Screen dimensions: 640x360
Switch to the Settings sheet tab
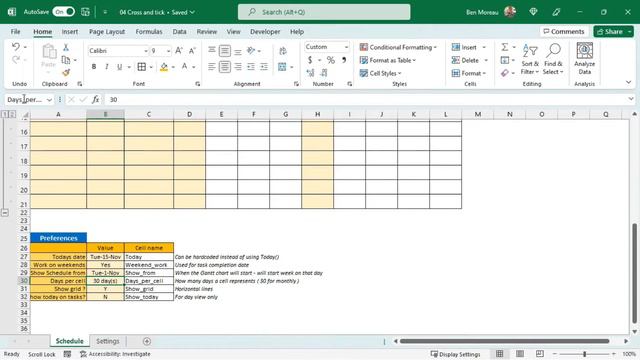(x=108, y=341)
